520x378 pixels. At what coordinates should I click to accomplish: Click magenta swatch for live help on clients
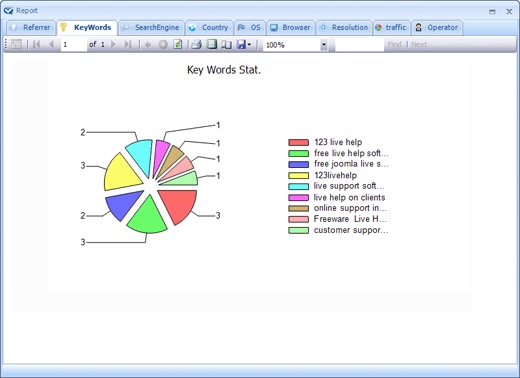(x=298, y=198)
